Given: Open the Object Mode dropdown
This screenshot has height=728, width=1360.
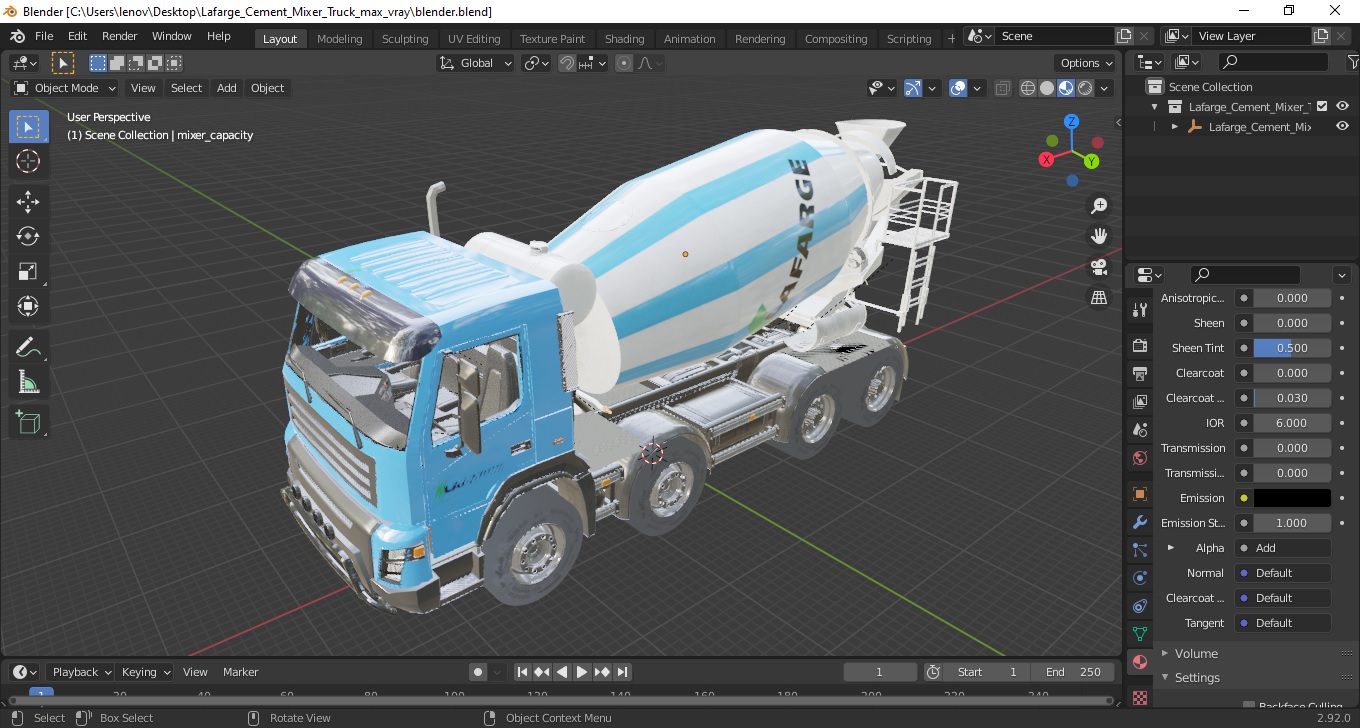Looking at the screenshot, I should pyautogui.click(x=66, y=88).
